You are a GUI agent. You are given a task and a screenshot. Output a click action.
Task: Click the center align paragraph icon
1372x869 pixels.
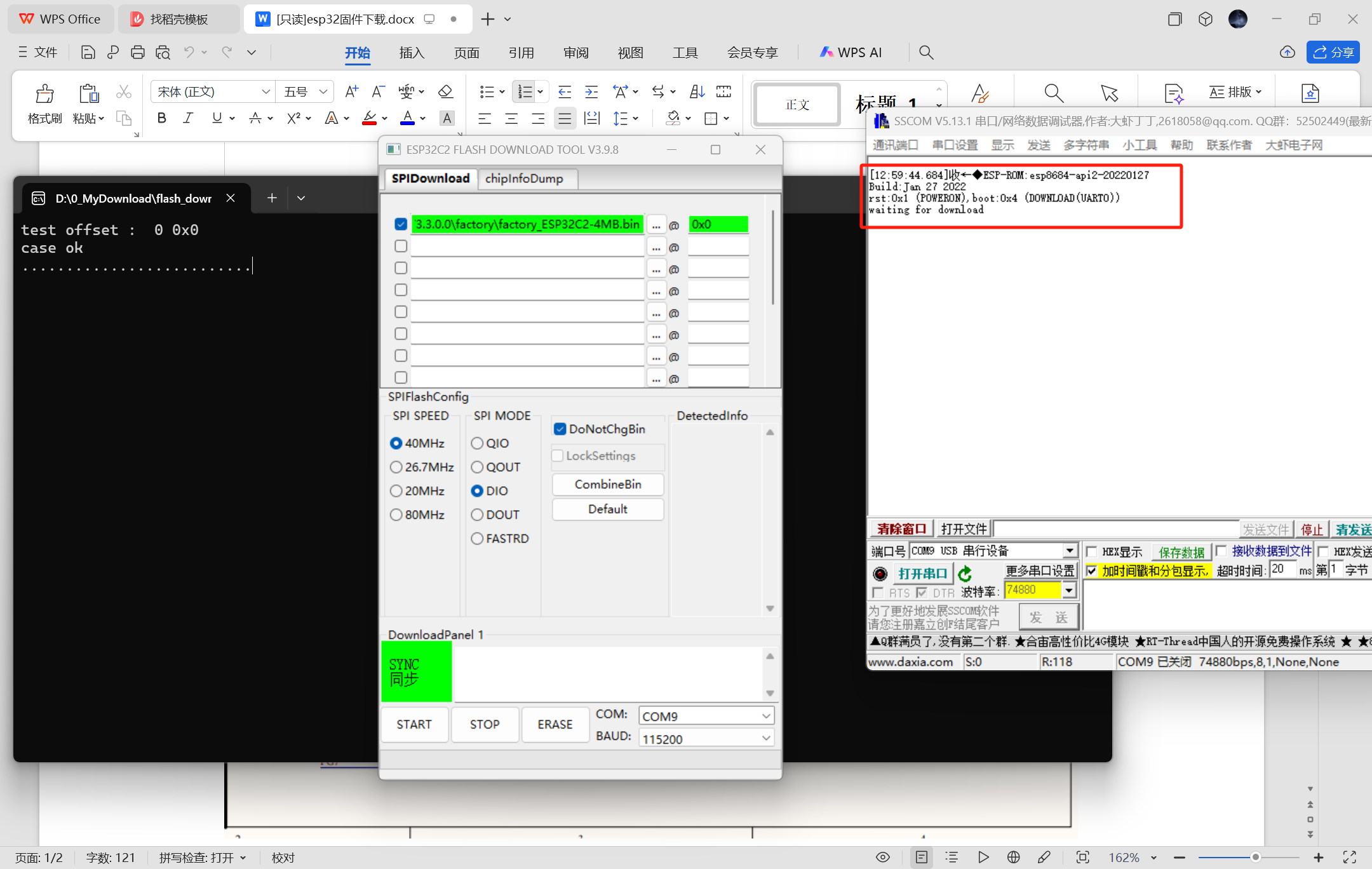511,118
